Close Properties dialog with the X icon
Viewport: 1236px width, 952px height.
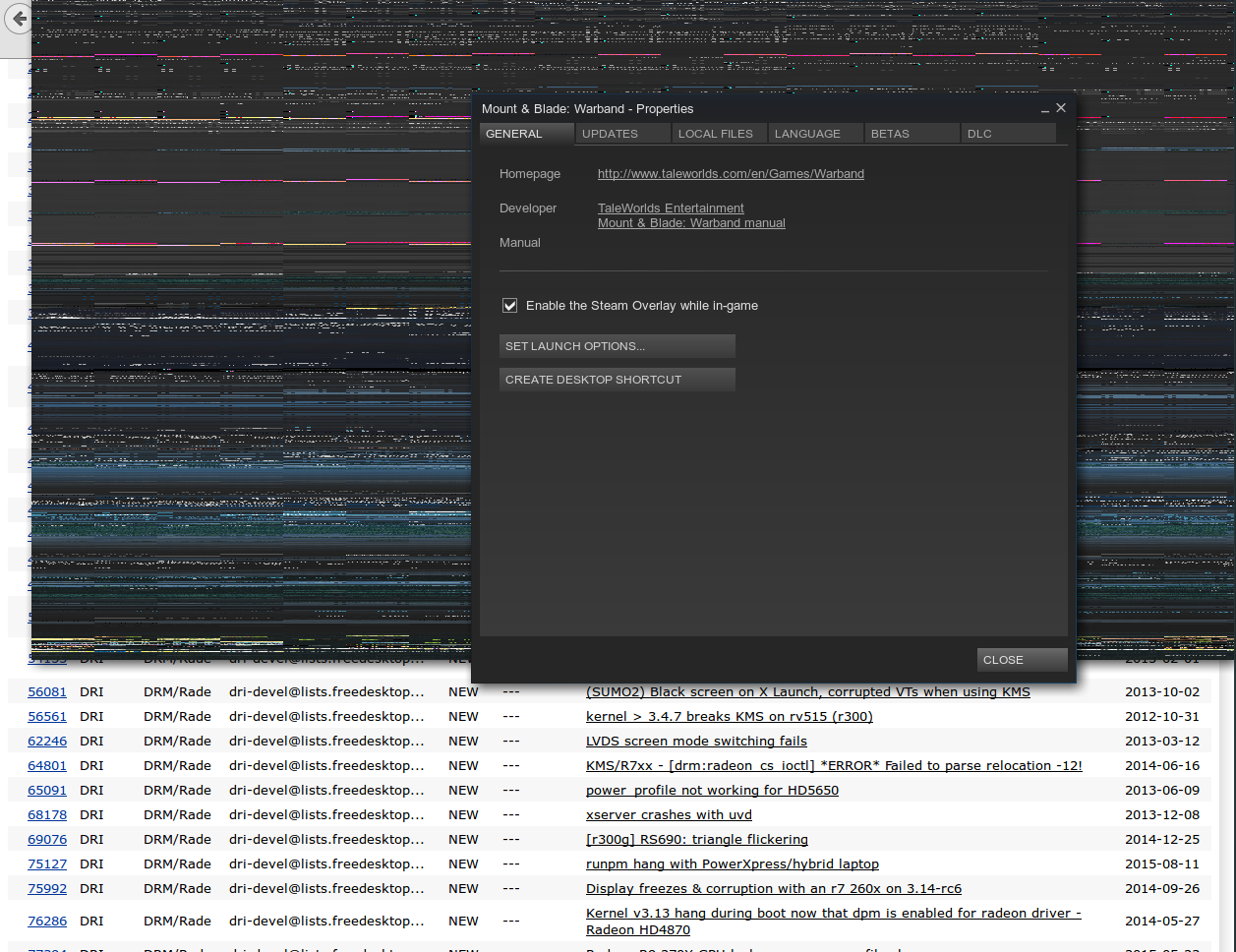click(x=1061, y=108)
